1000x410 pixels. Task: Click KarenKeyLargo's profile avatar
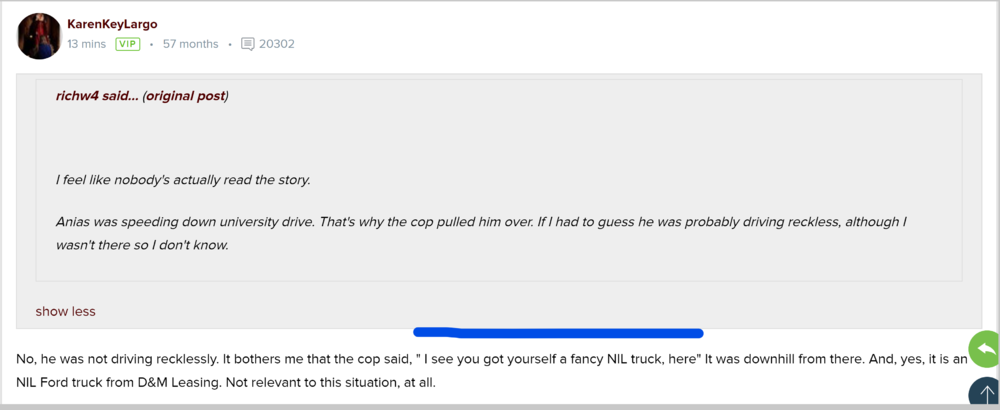39,36
